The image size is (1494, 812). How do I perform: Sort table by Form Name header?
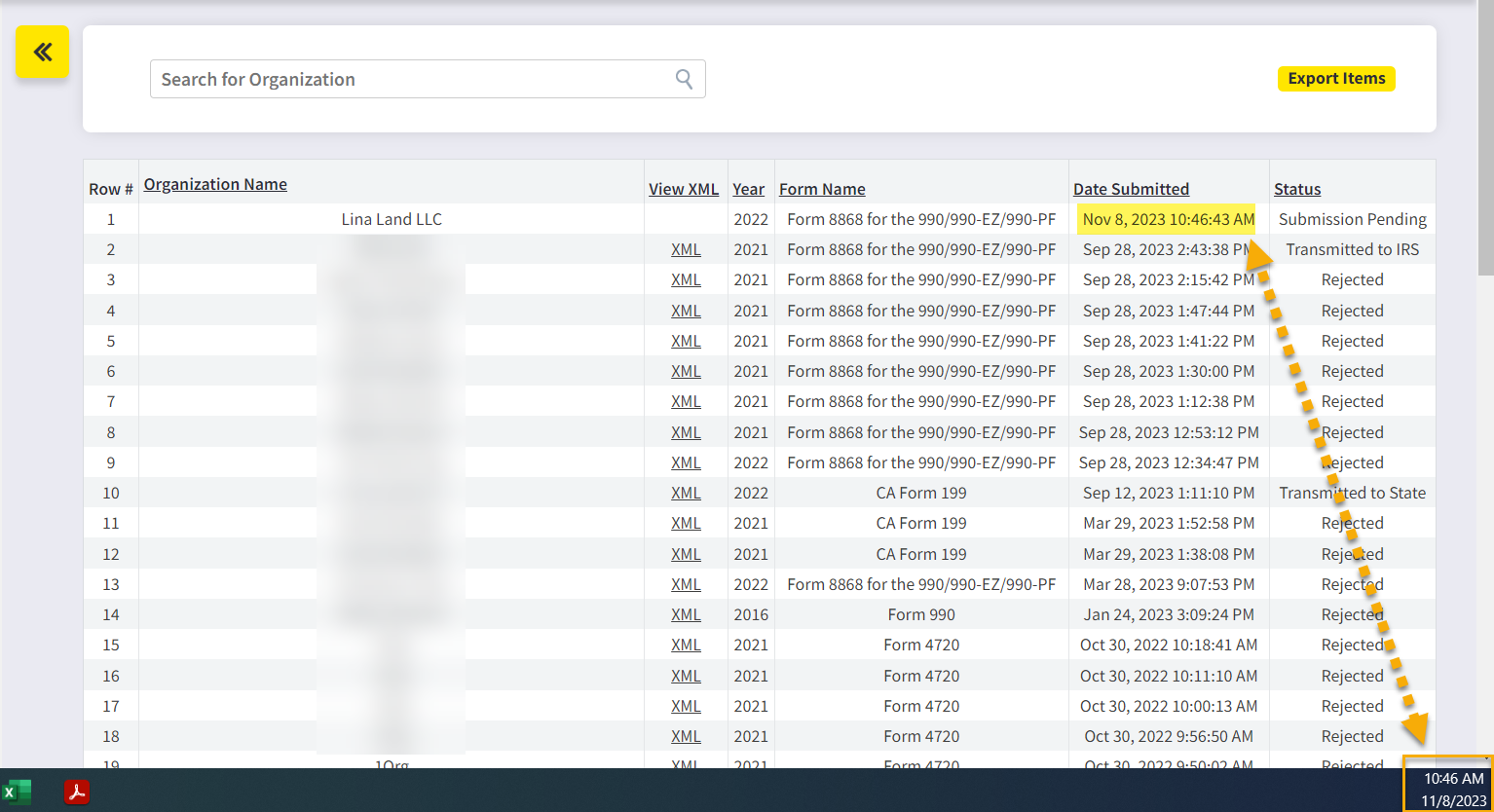coord(822,189)
